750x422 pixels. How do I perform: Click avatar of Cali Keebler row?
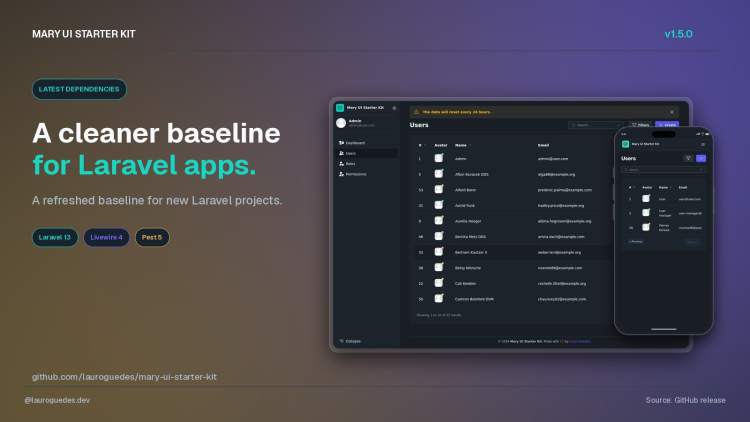pos(439,283)
